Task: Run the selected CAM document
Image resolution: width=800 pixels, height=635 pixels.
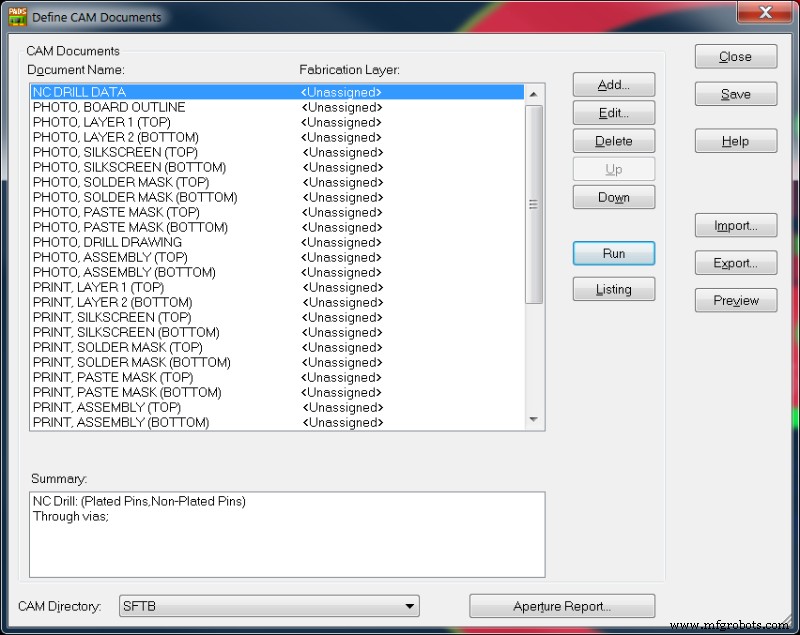Action: coord(613,253)
